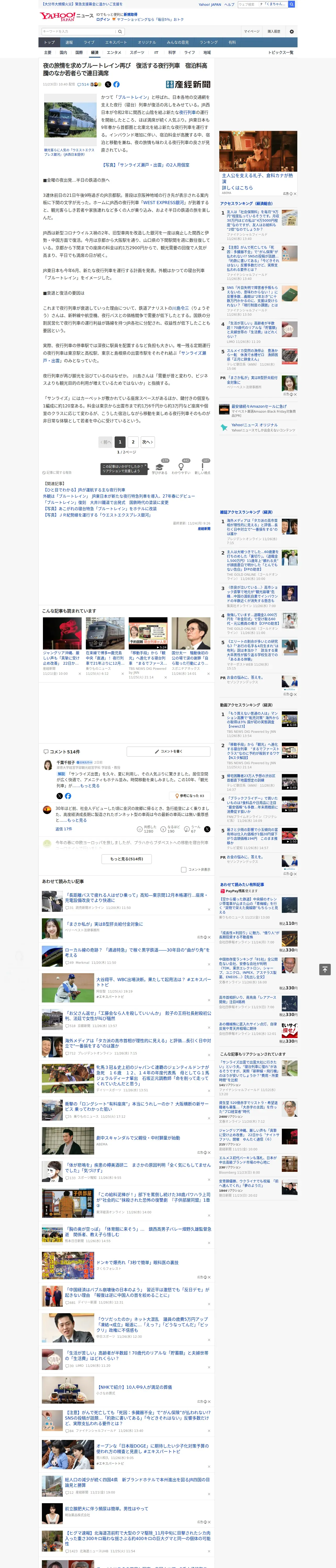Open the サンライズ瀬戸・出雲 photo link
336x1568 pixels.
[146, 165]
